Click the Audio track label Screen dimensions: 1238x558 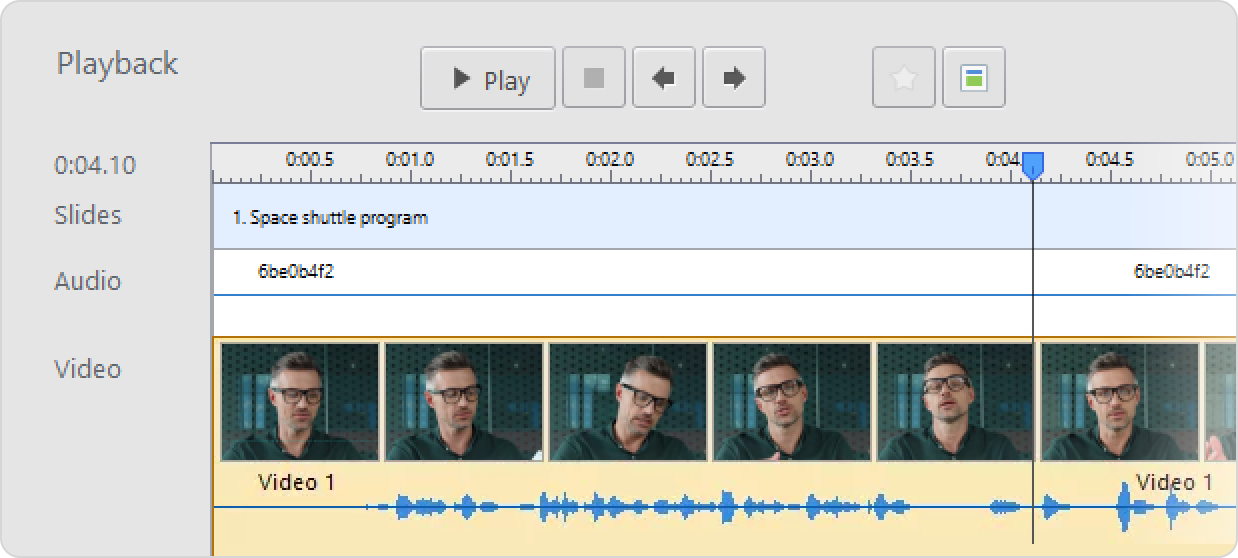[88, 281]
